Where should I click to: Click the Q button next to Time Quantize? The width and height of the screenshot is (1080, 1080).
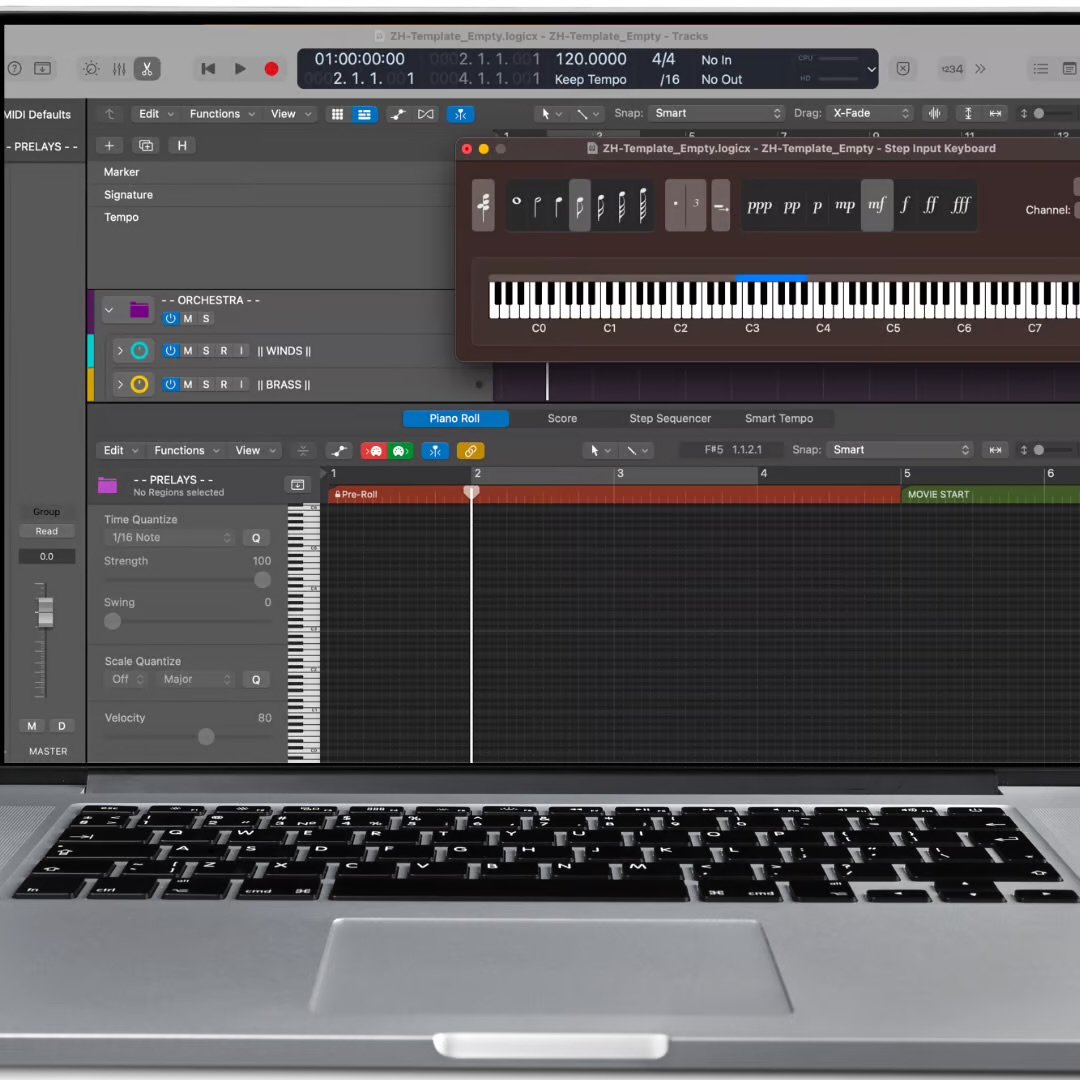point(255,537)
